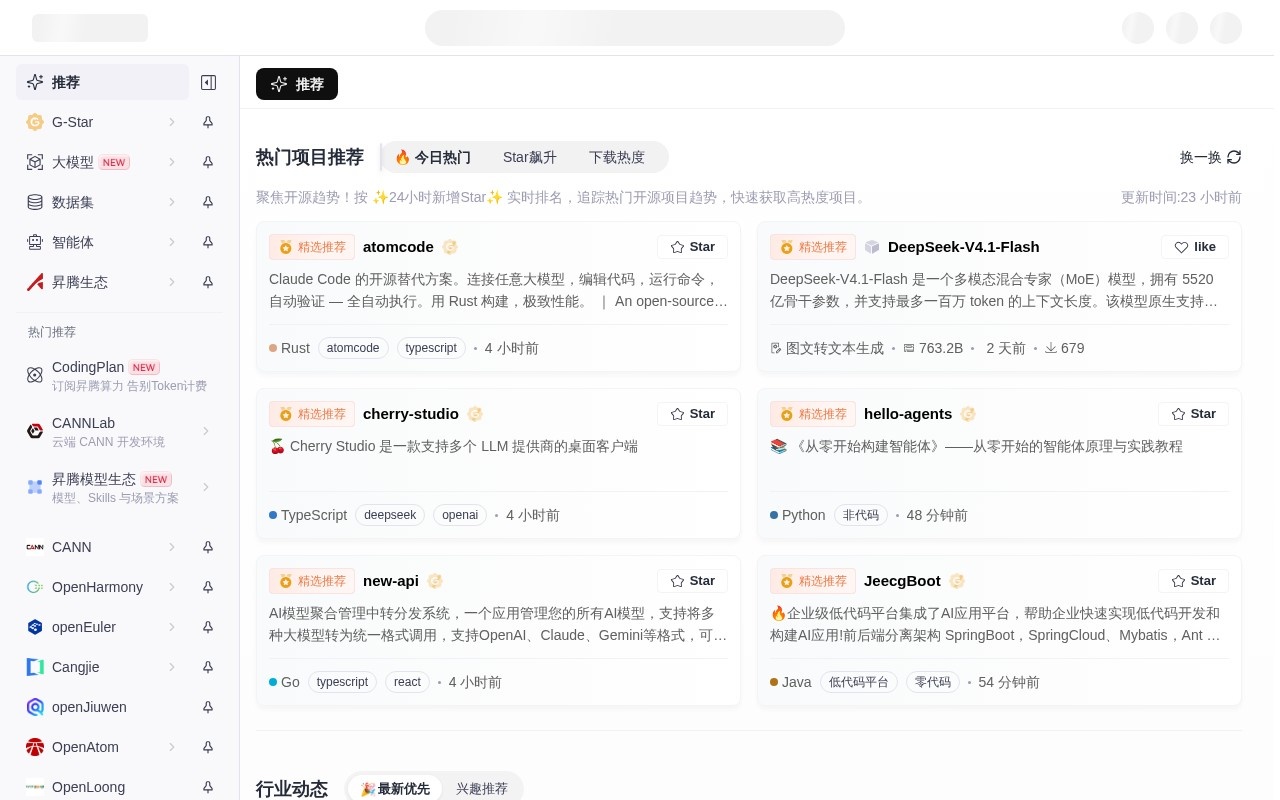Click the 数据集 database icon in sidebar
The height and width of the screenshot is (800, 1280).
pos(35,202)
